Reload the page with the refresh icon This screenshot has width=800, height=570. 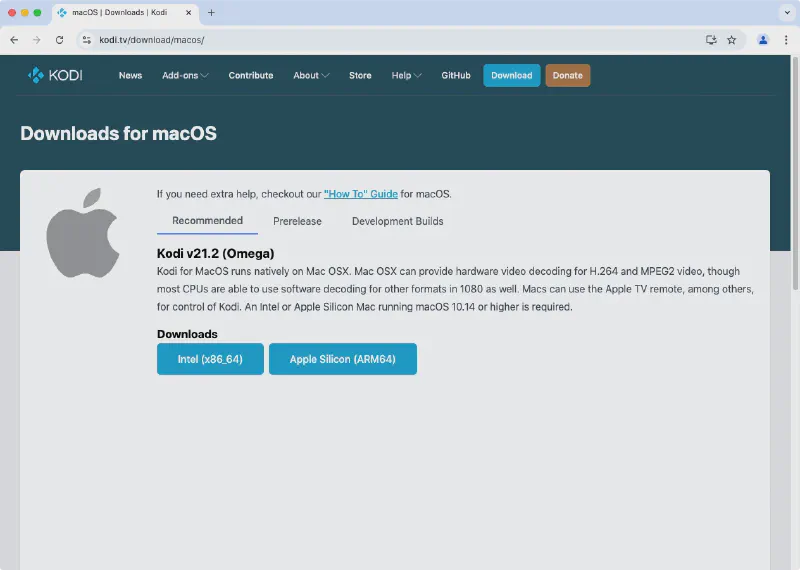point(59,40)
